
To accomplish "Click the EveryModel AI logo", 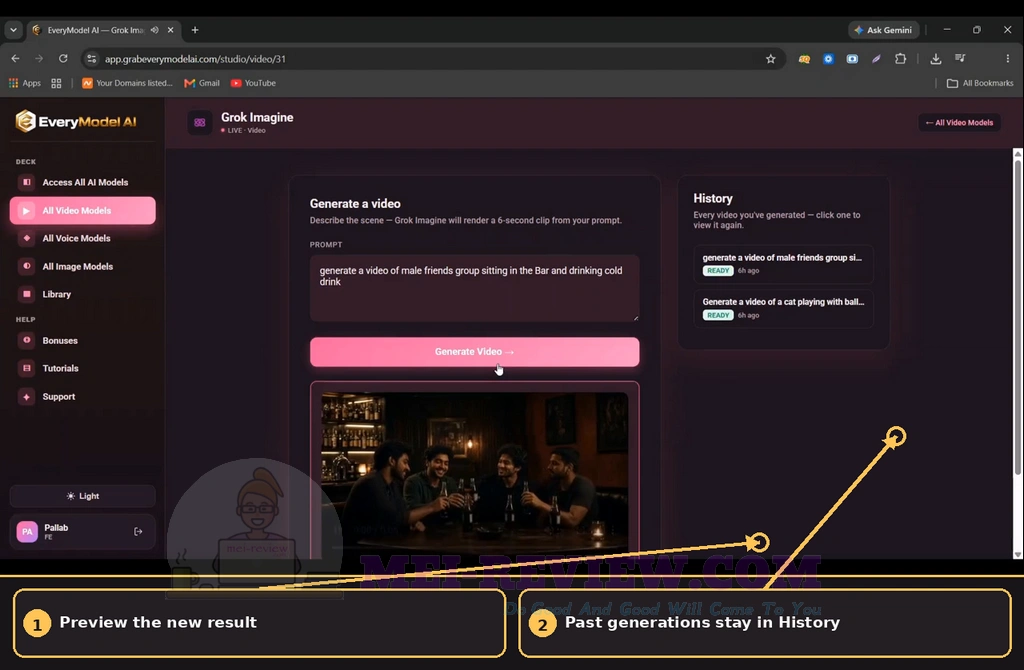I will point(76,121).
